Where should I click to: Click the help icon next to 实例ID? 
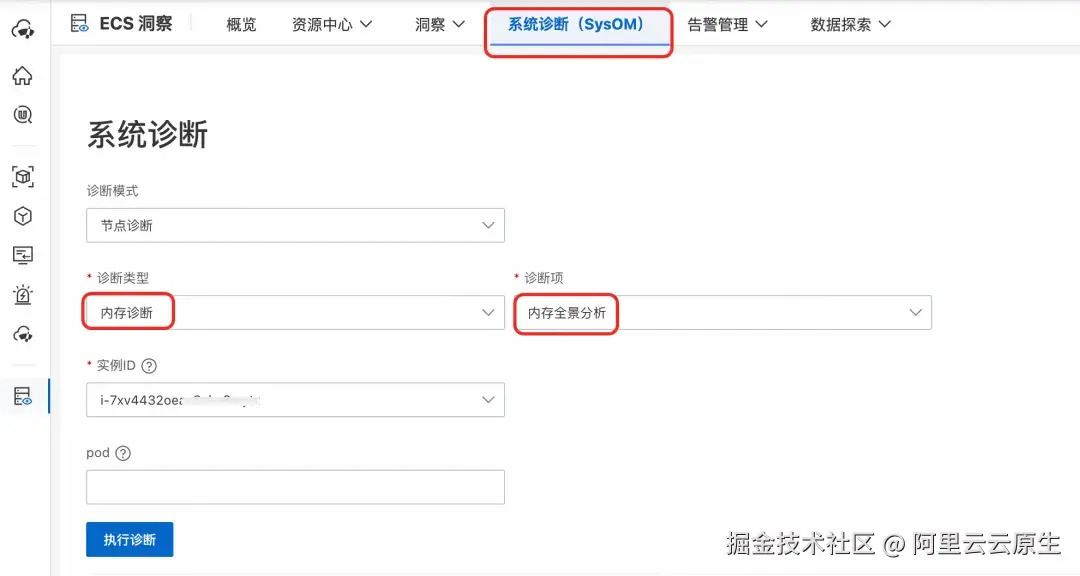[x=150, y=365]
